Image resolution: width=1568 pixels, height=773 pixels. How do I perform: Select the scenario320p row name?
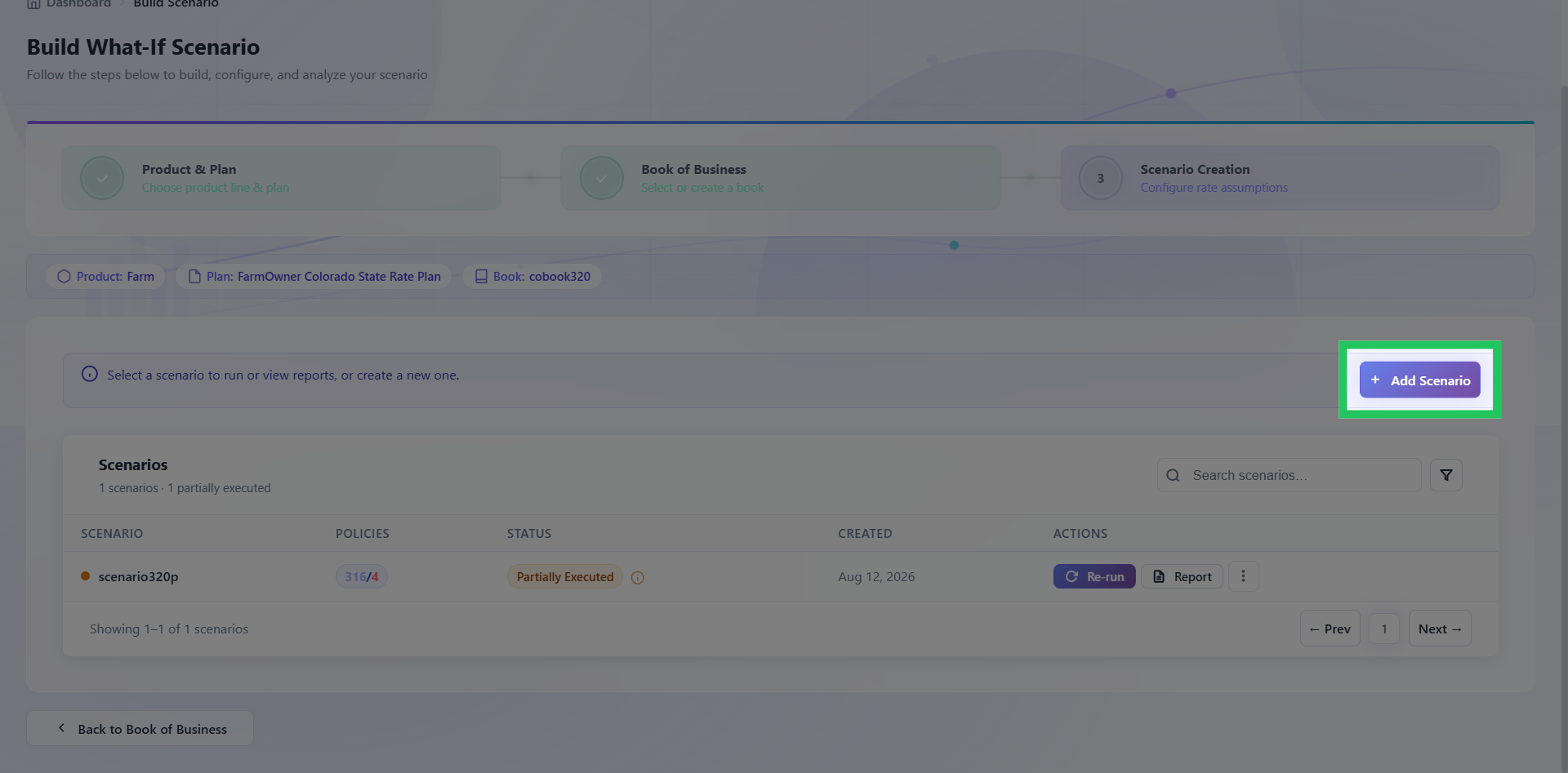point(138,577)
